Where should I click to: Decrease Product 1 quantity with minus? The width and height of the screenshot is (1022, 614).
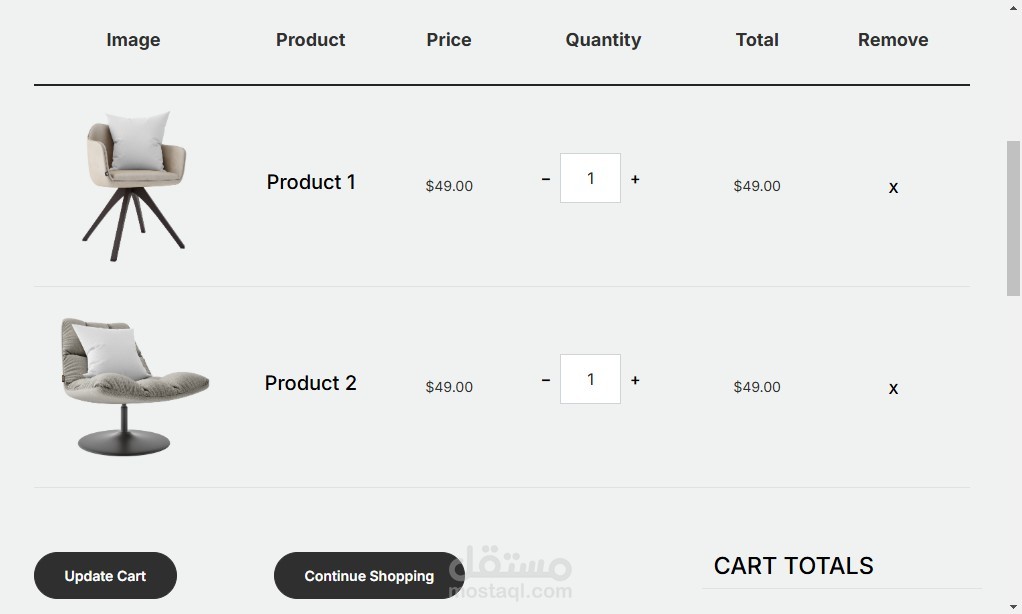[x=546, y=179]
